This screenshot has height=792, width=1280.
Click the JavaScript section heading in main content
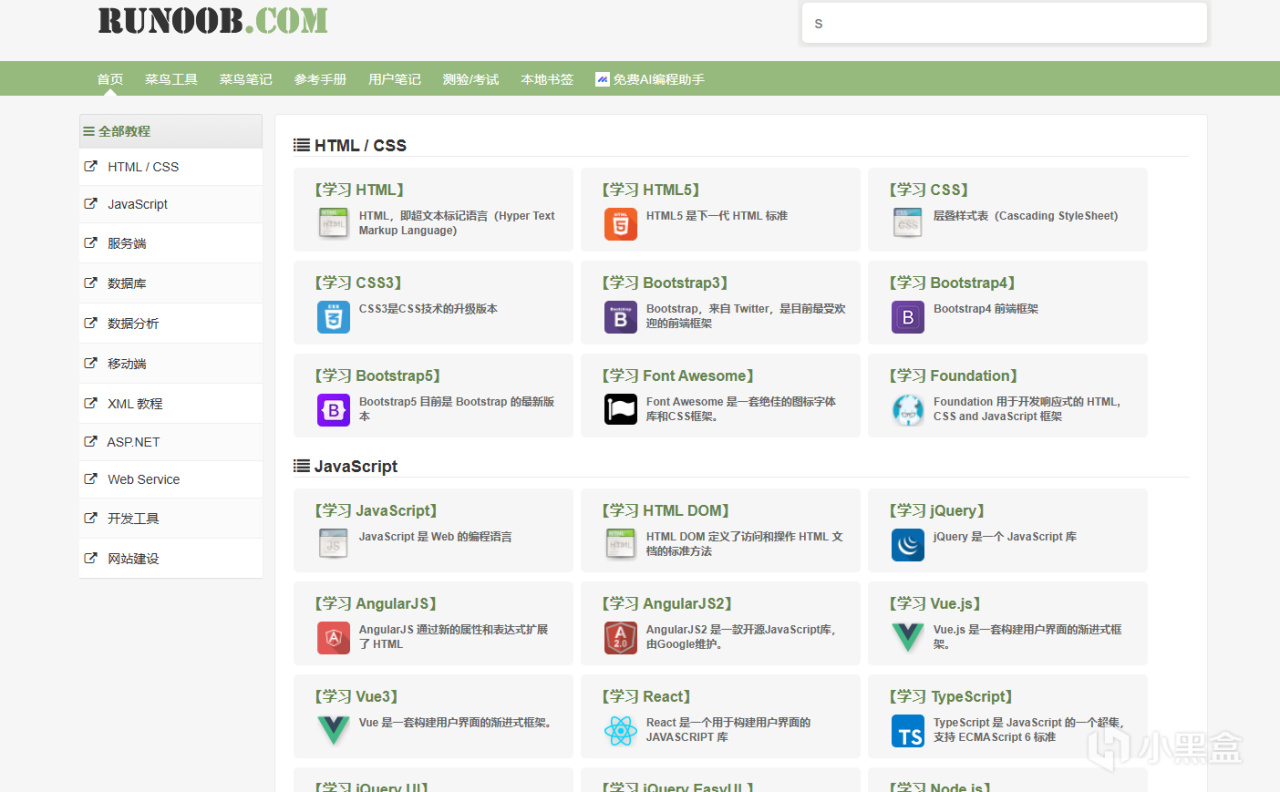click(345, 466)
